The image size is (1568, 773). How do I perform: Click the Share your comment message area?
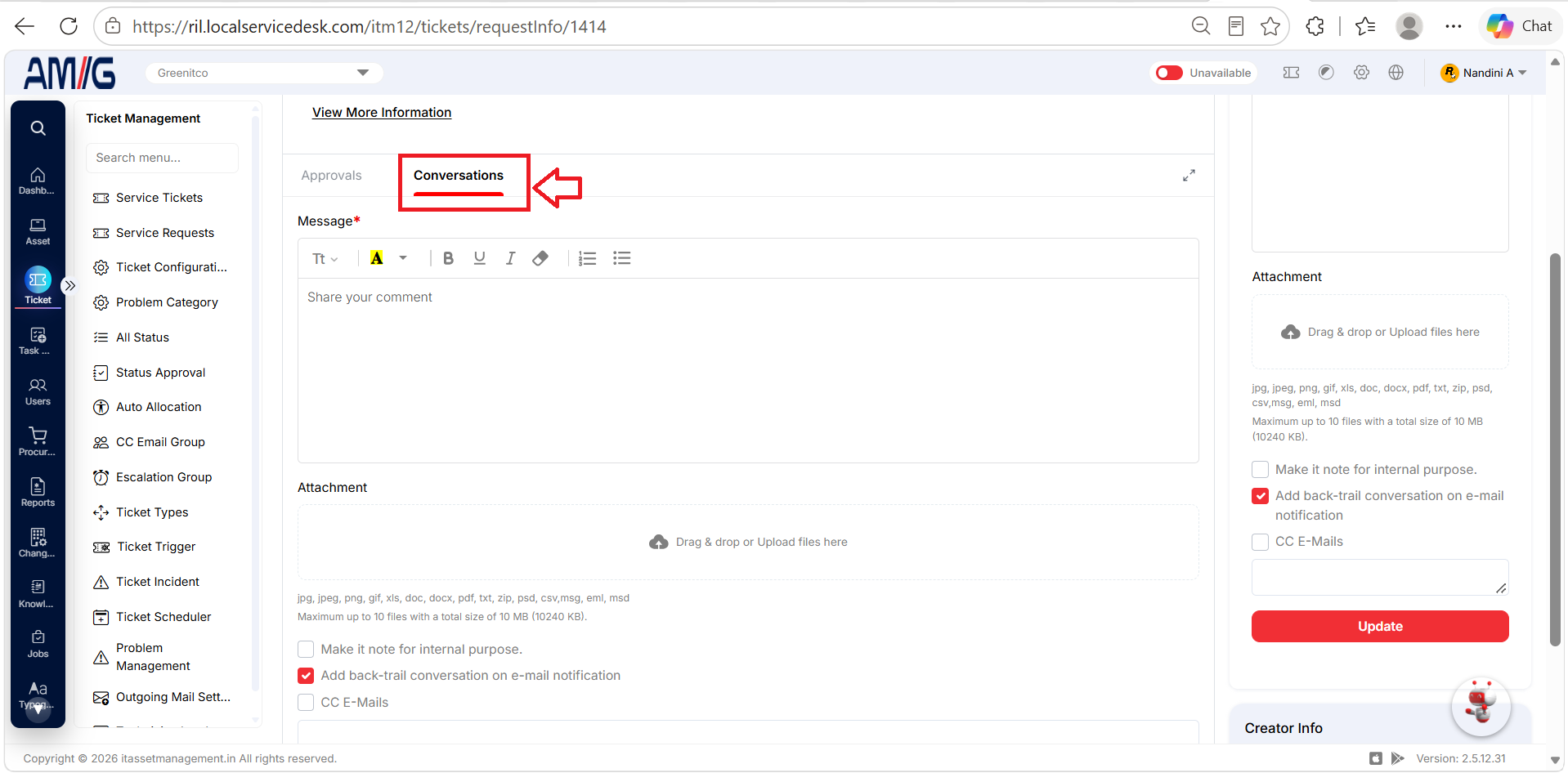[748, 370]
